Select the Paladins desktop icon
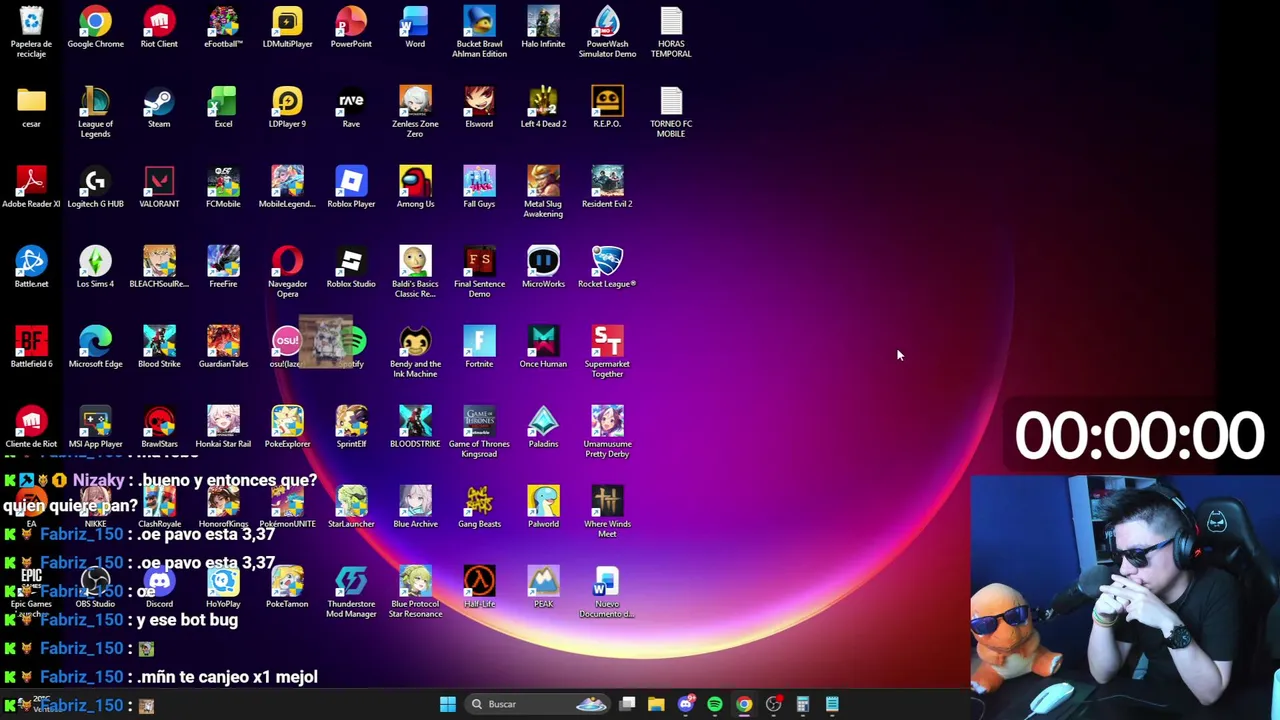This screenshot has width=1280, height=720. click(x=543, y=428)
